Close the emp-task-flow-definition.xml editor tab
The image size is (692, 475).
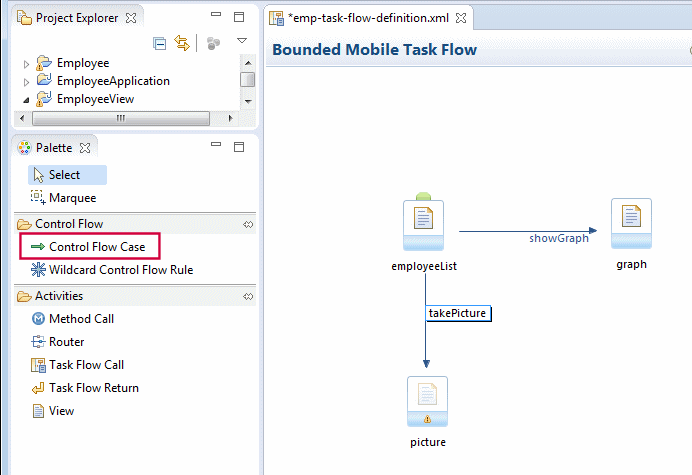[461, 18]
